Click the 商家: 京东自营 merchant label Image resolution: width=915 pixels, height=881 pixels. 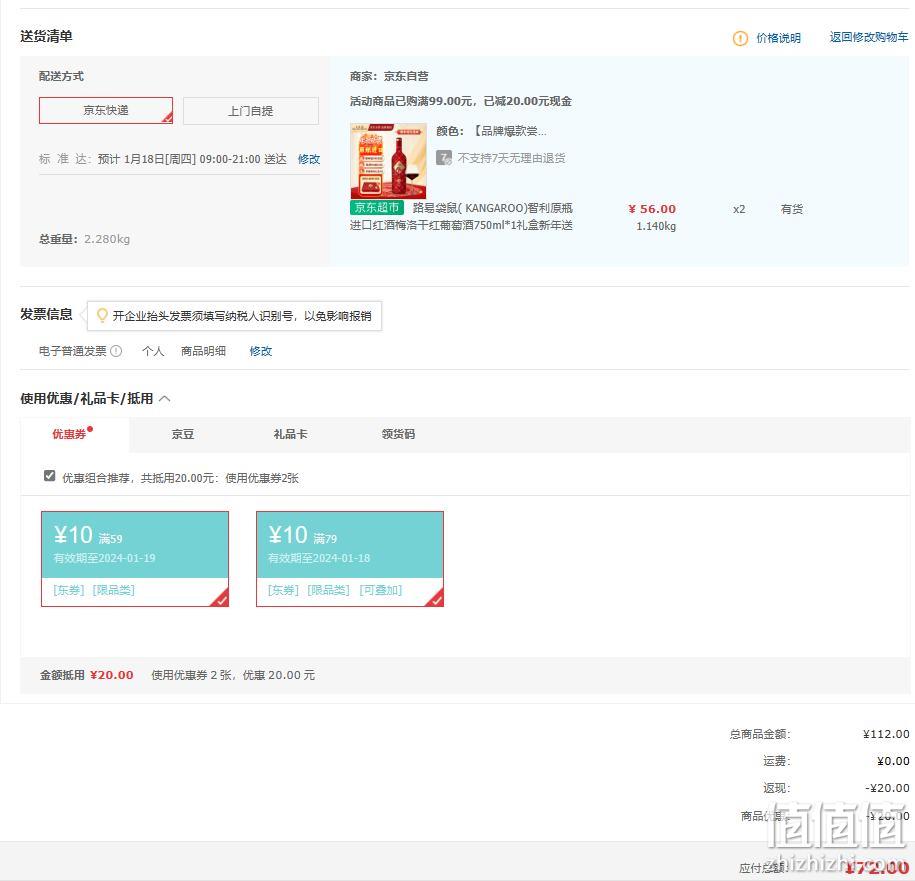click(389, 76)
